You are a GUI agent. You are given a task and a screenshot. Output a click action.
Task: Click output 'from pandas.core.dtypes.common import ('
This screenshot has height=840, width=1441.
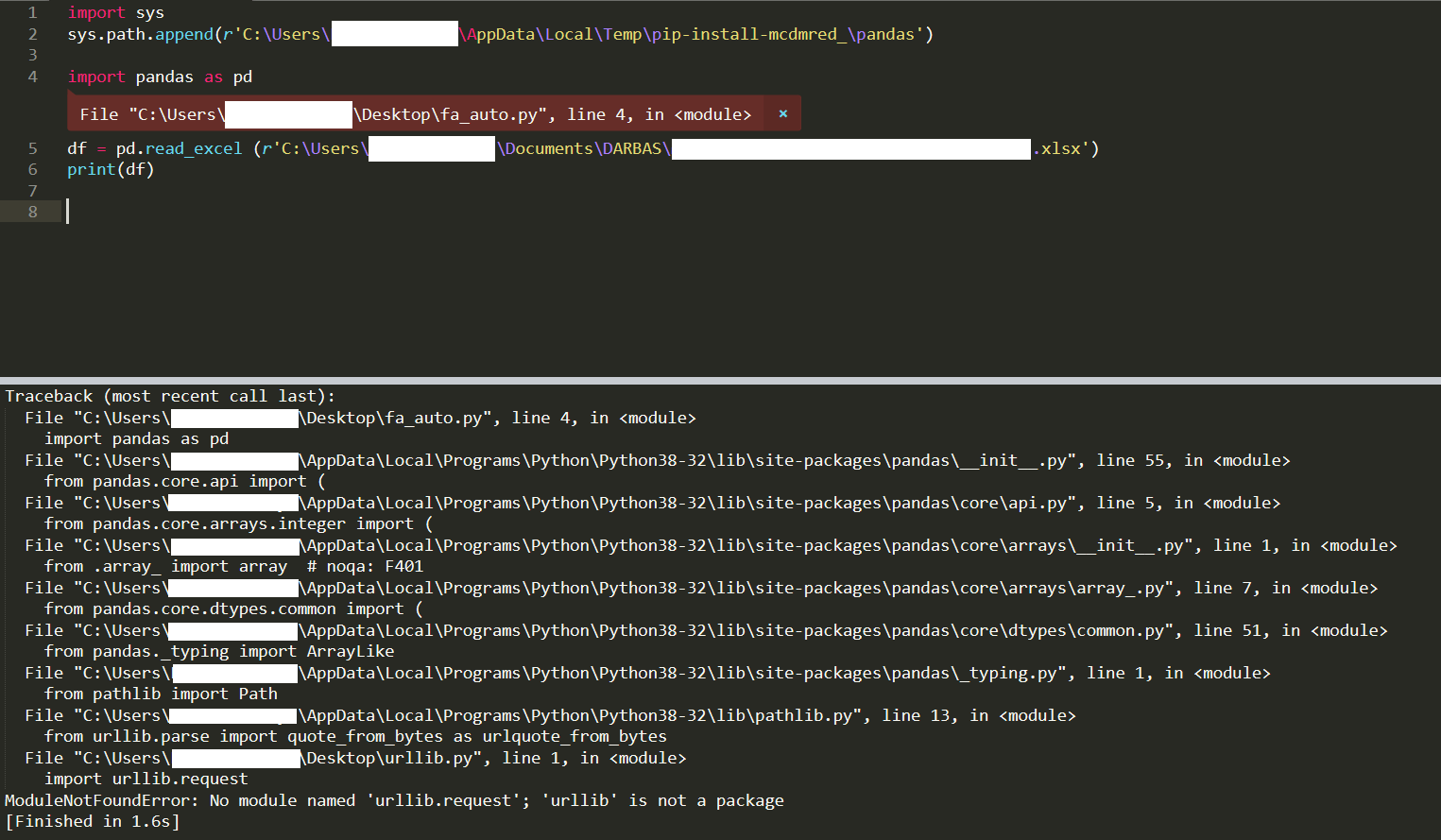233,609
